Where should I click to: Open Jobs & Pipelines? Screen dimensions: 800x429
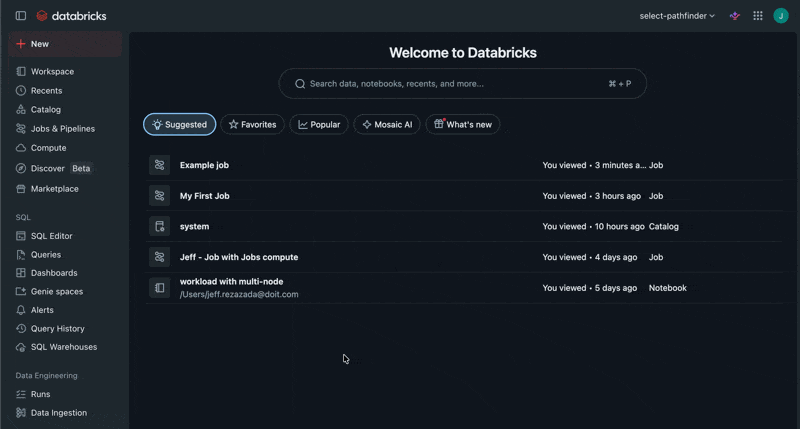(x=65, y=129)
